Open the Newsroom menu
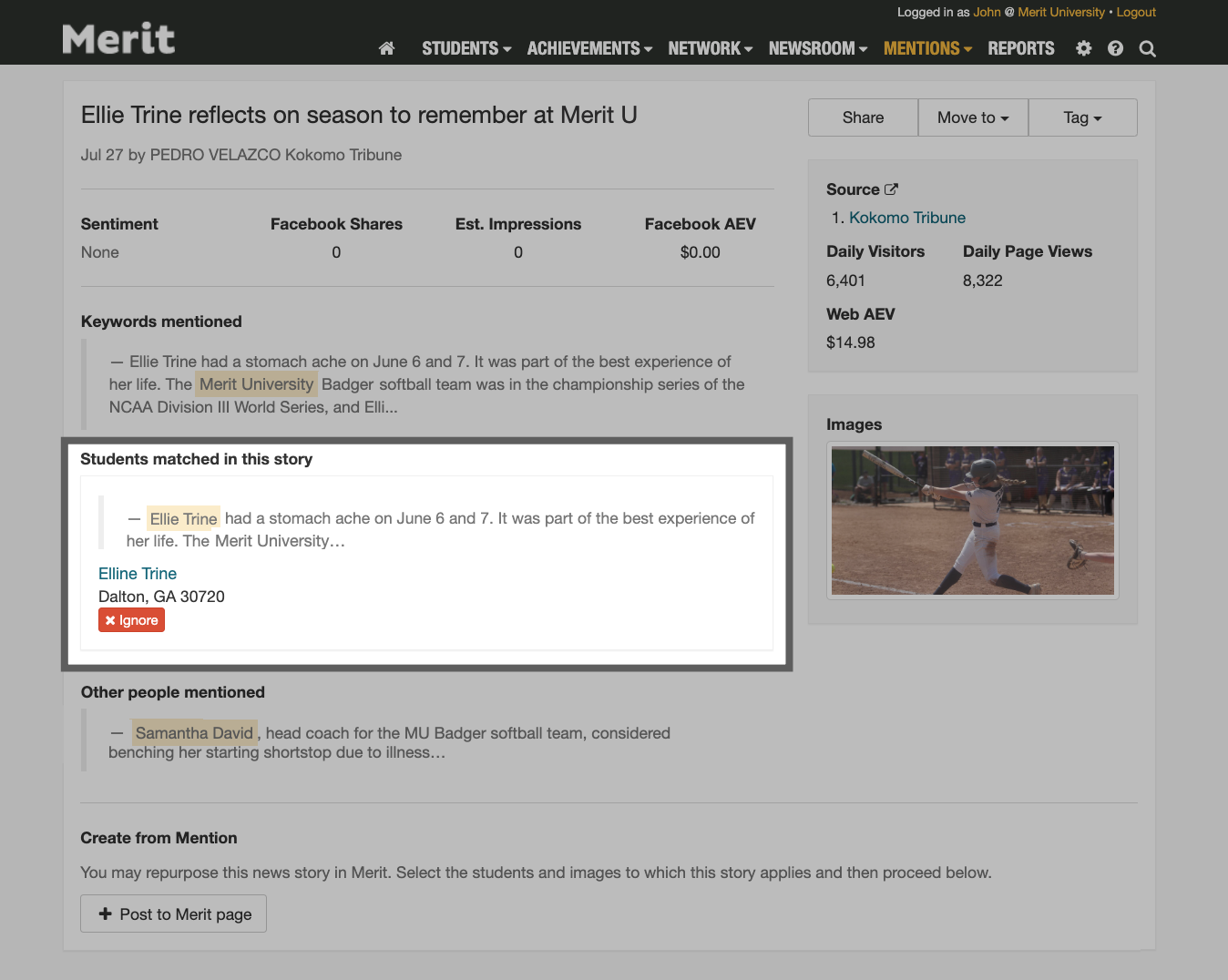 [817, 48]
